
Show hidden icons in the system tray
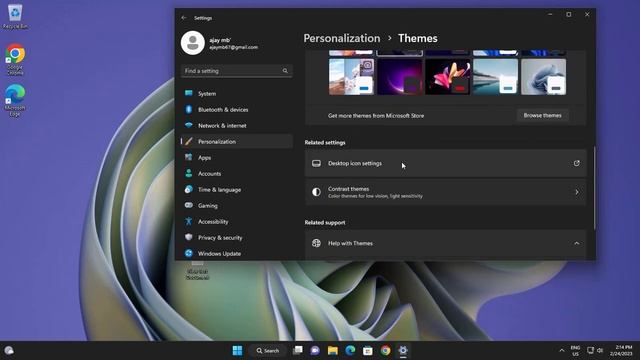pos(562,351)
